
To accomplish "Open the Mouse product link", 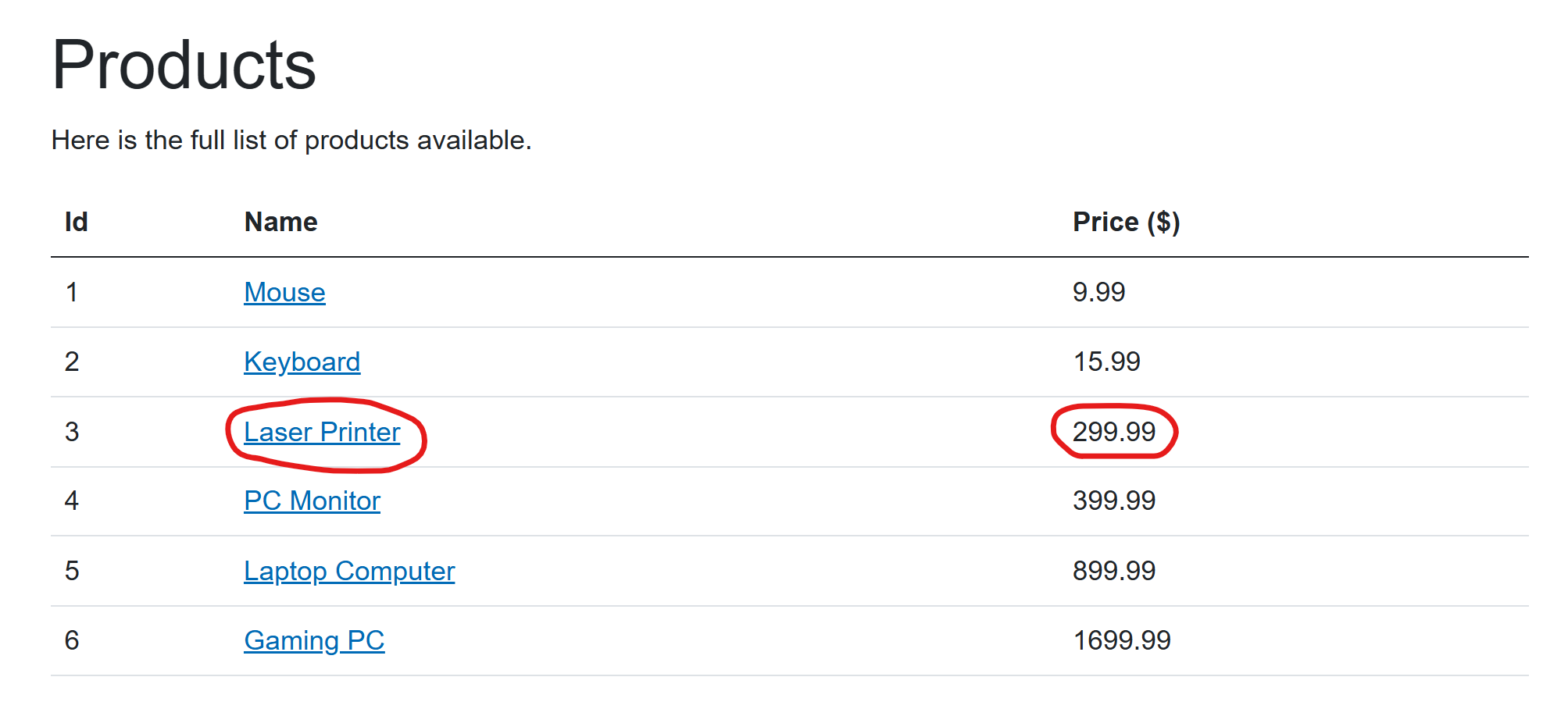I will click(284, 292).
